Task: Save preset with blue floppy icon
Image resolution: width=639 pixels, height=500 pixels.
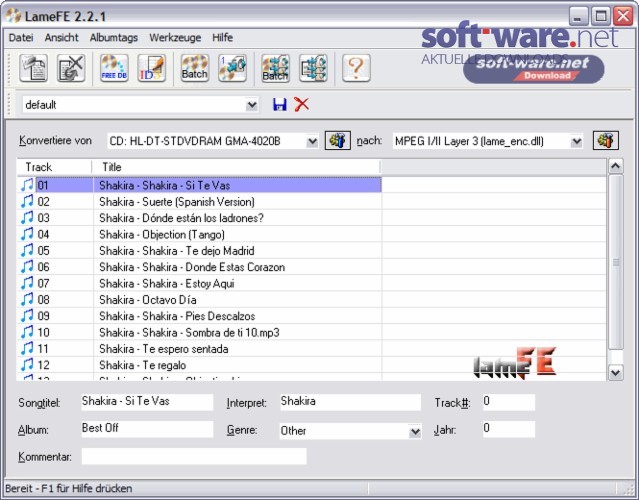Action: (x=280, y=105)
